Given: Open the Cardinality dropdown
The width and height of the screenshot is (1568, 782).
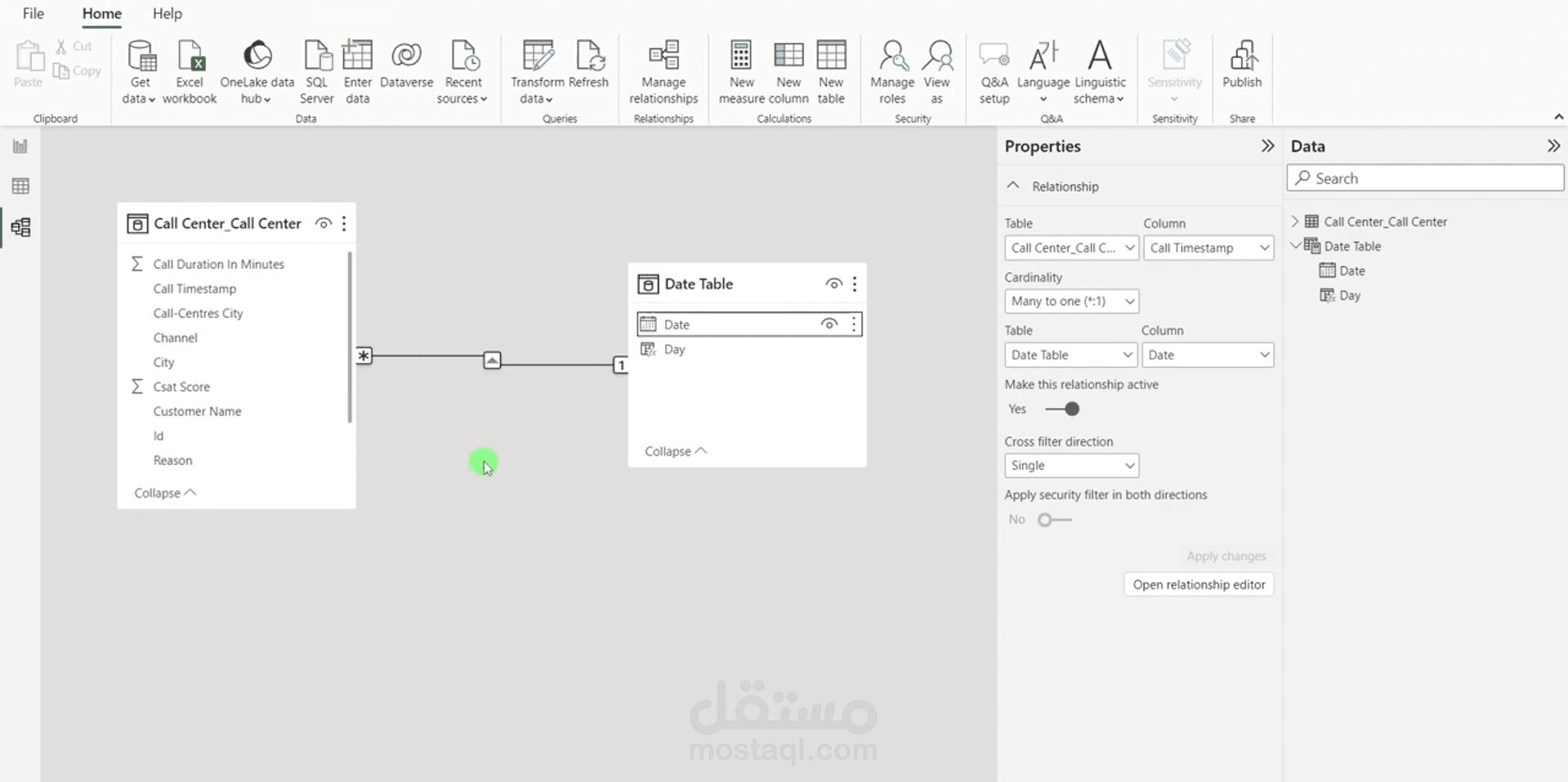Looking at the screenshot, I should (1071, 301).
